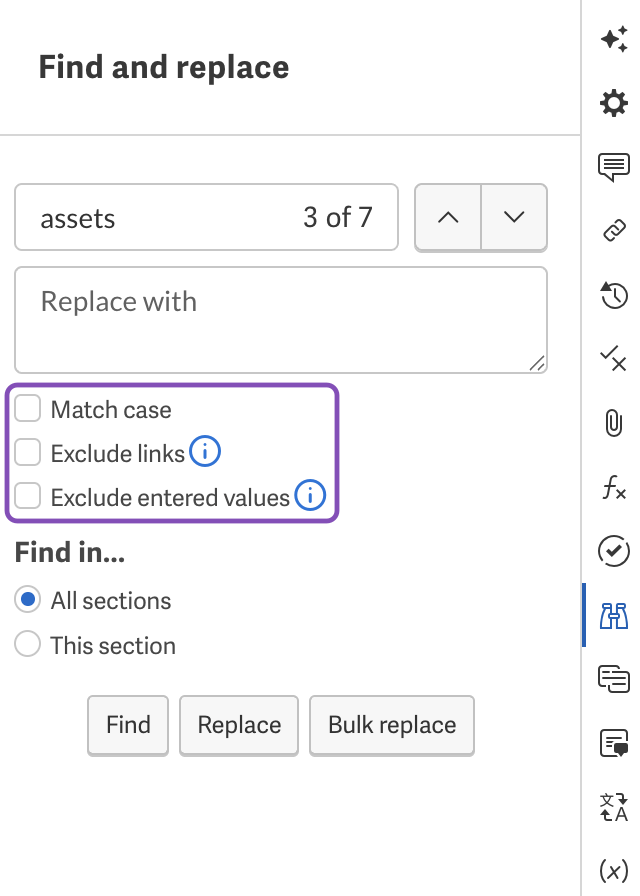The width and height of the screenshot is (640, 896).
Task: Open the check and cross validation icon
Action: [614, 359]
